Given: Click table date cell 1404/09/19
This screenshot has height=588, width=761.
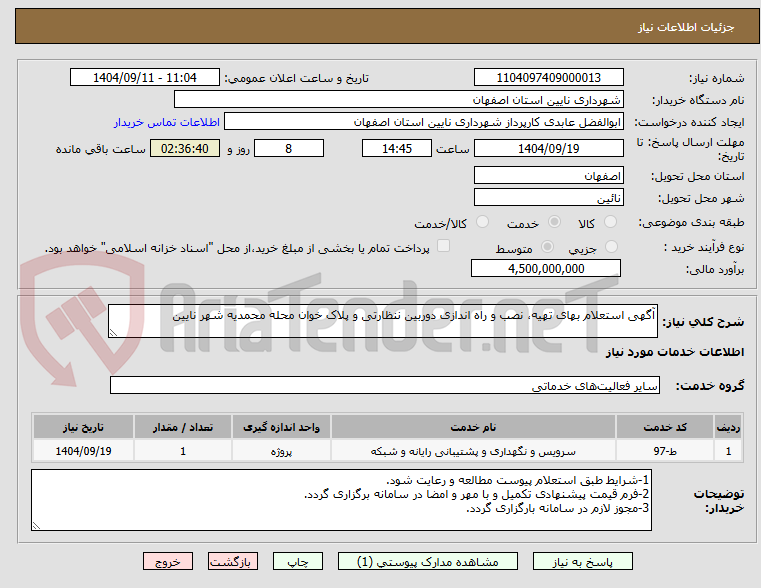Looking at the screenshot, I should click(83, 451).
